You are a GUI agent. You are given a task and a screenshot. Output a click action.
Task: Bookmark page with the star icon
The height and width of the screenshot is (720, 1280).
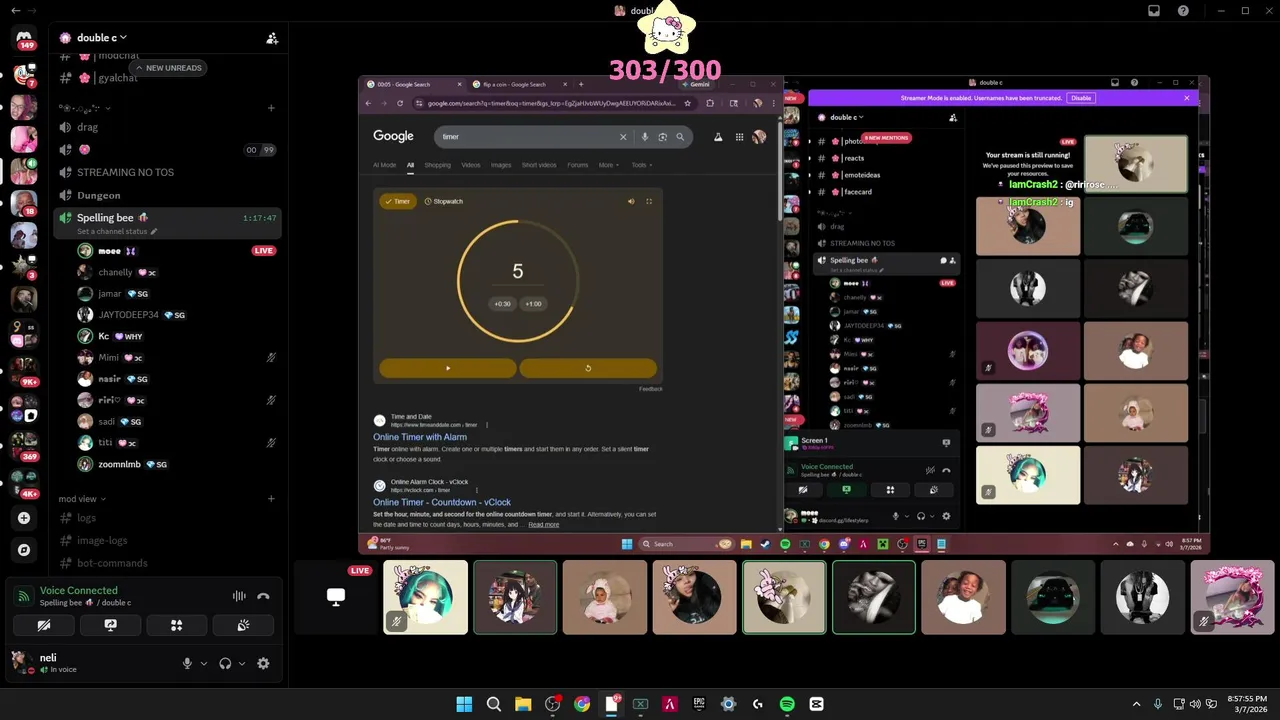coord(688,103)
